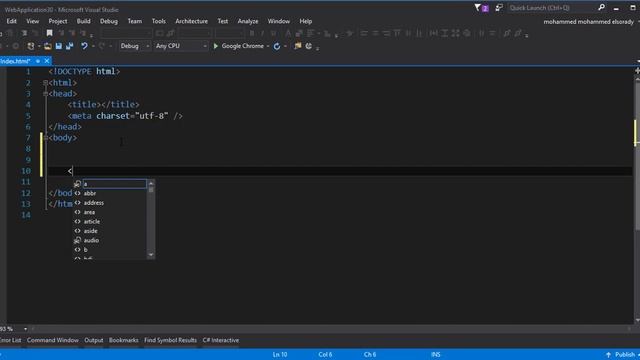Pin the Index.html tab

pyautogui.click(x=38, y=61)
